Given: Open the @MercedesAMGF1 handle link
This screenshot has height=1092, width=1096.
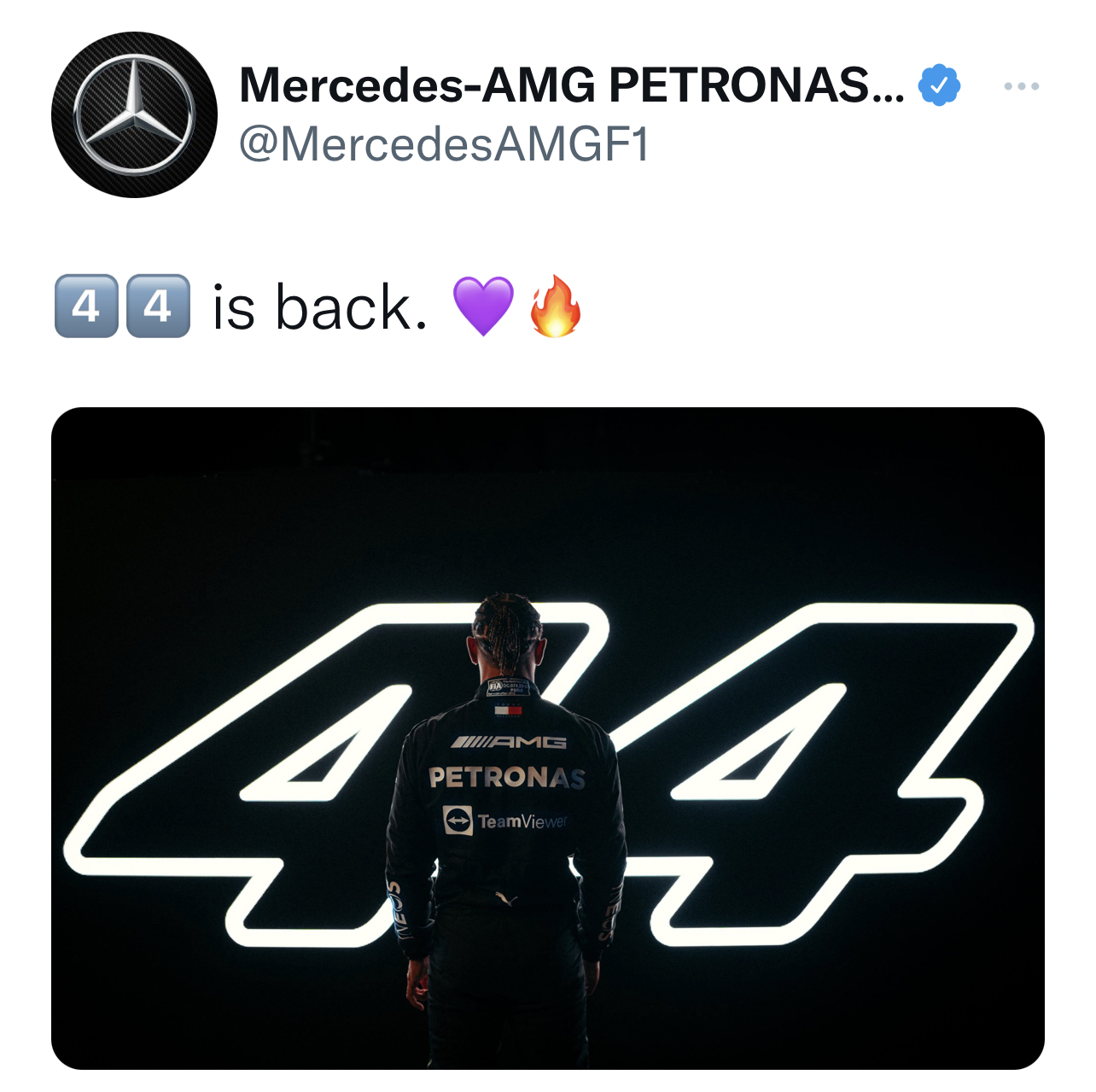Looking at the screenshot, I should [444, 144].
